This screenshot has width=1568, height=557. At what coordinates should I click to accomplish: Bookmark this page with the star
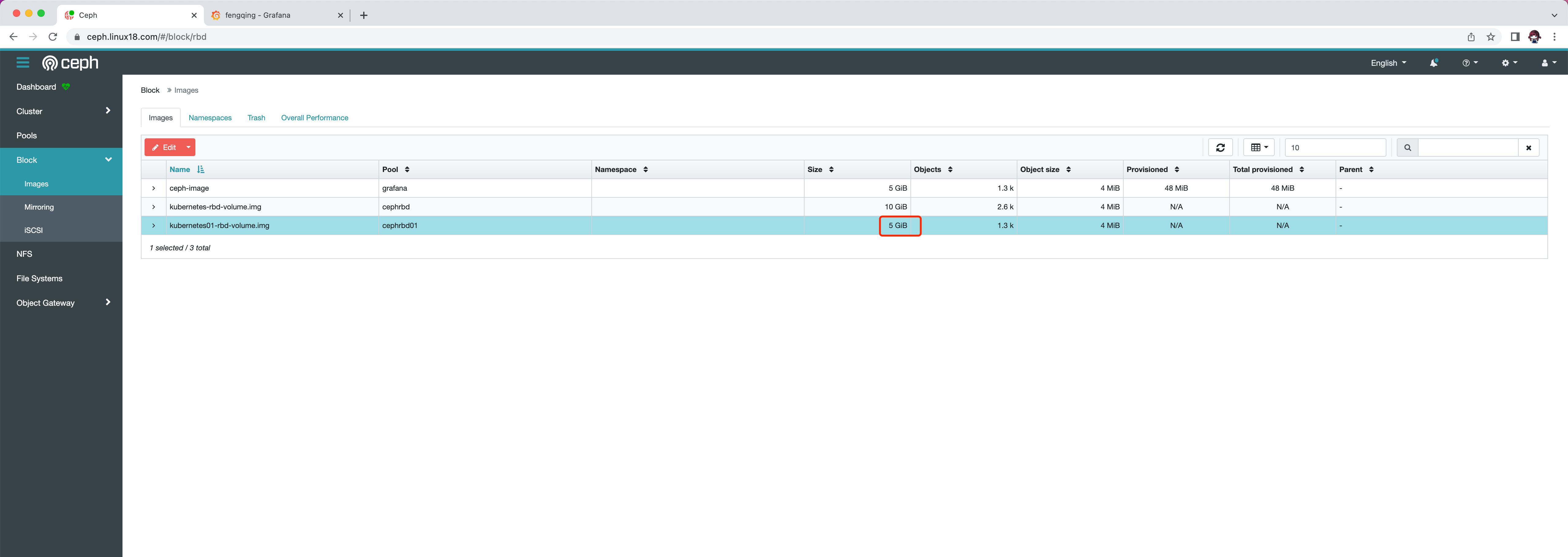click(1491, 37)
